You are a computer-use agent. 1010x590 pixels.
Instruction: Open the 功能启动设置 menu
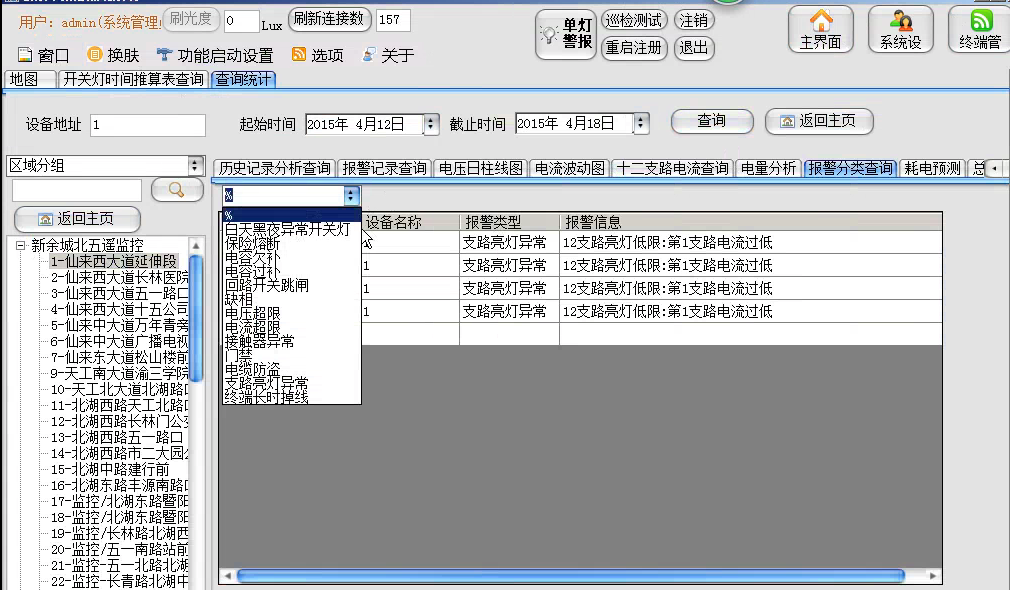coord(215,56)
